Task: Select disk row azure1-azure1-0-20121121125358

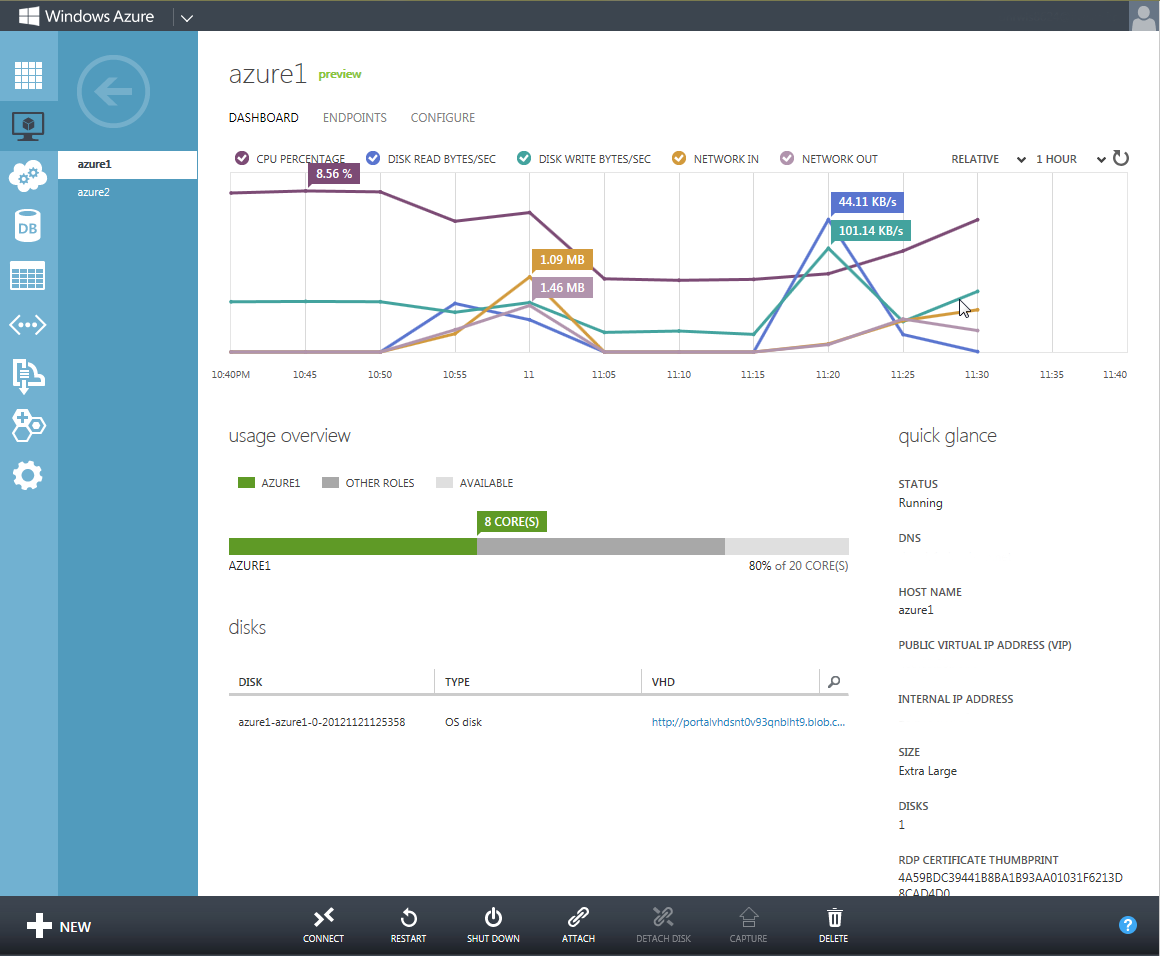Action: (x=539, y=722)
